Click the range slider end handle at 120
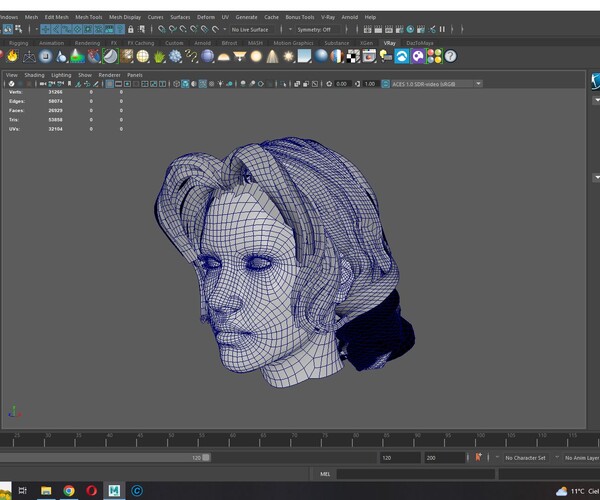The width and height of the screenshot is (600, 500). (x=206, y=458)
